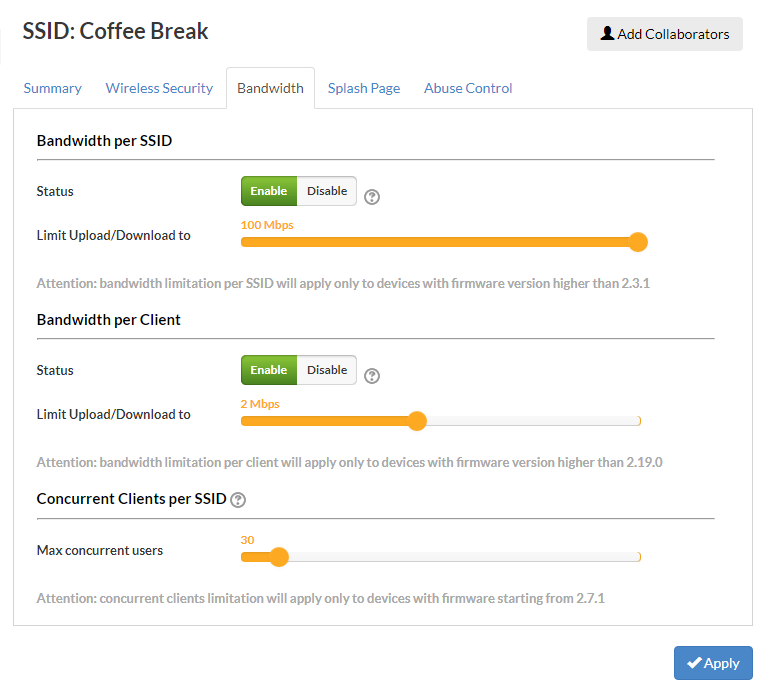Click help icon beside Bandwidth per Client status

[x=372, y=376]
